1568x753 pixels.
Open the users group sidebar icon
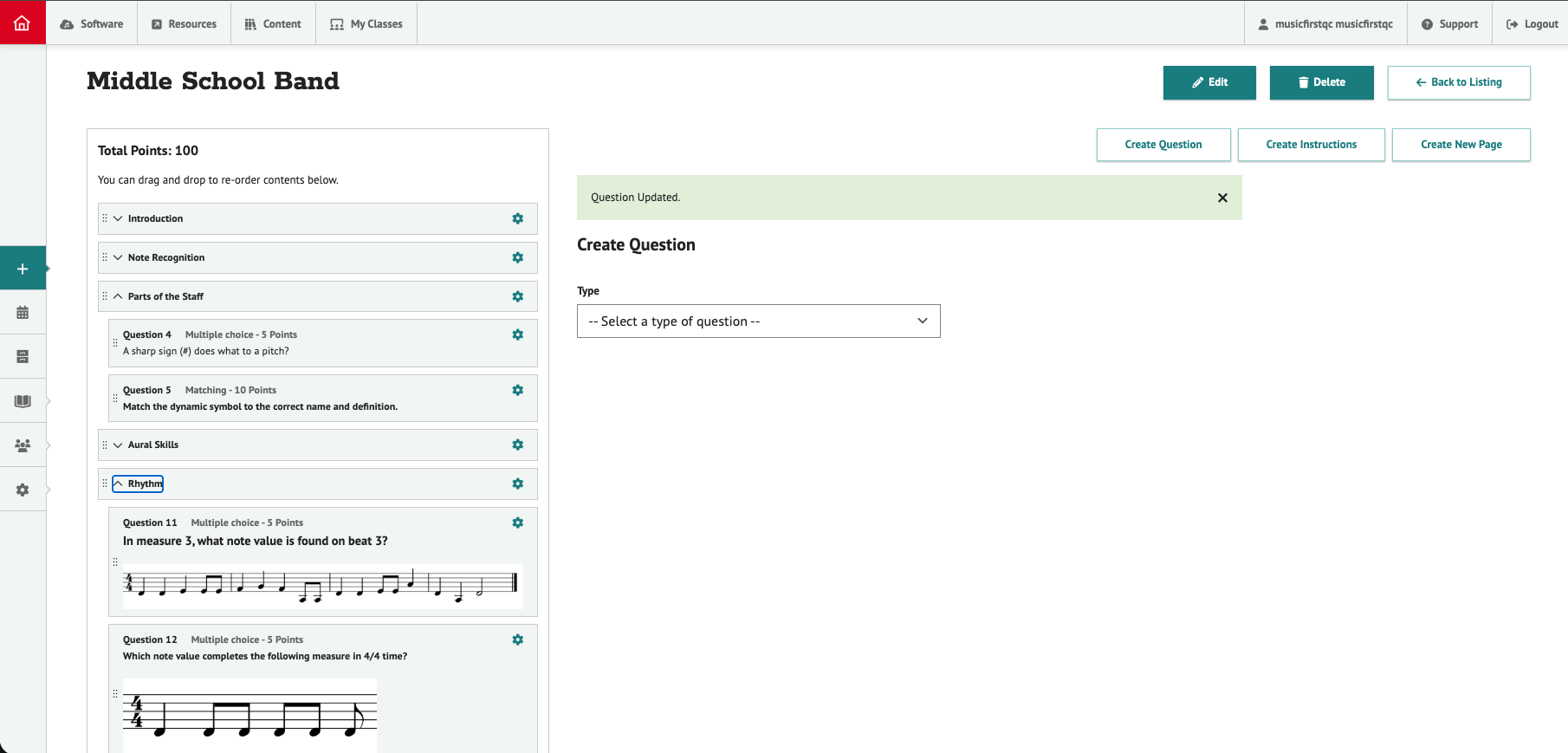[x=23, y=445]
